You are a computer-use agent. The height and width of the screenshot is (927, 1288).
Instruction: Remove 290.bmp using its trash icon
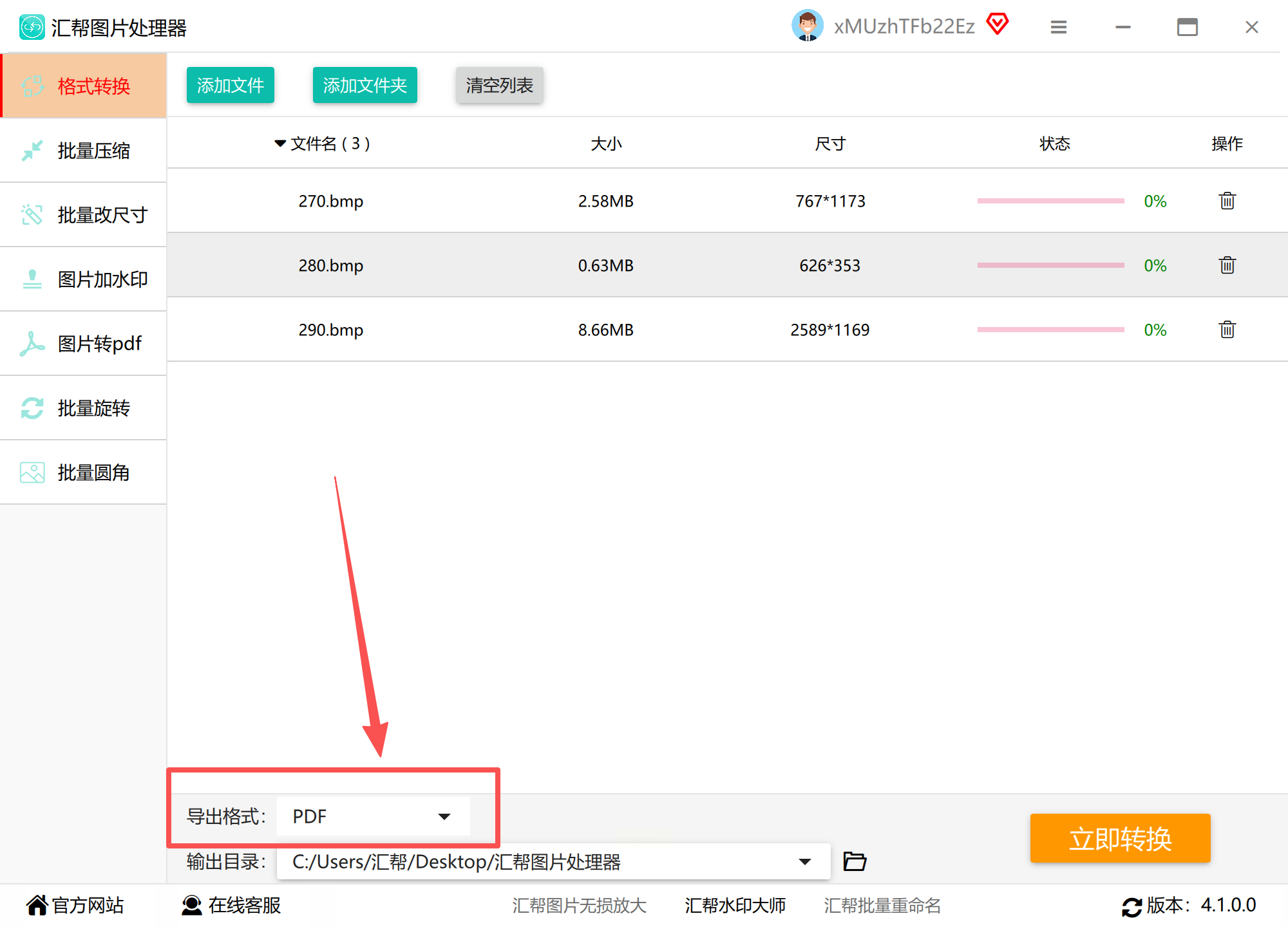(x=1227, y=330)
